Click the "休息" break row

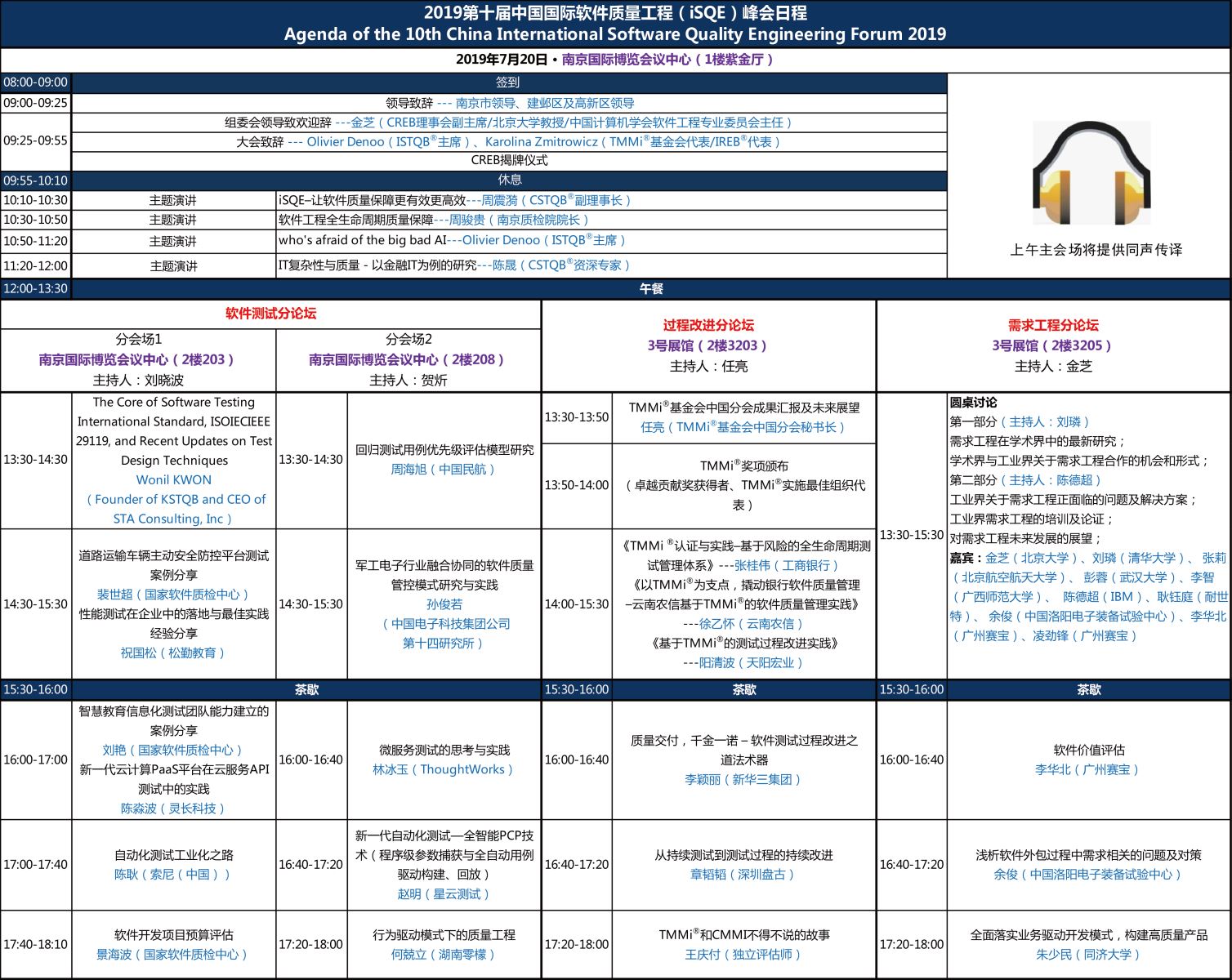point(510,180)
